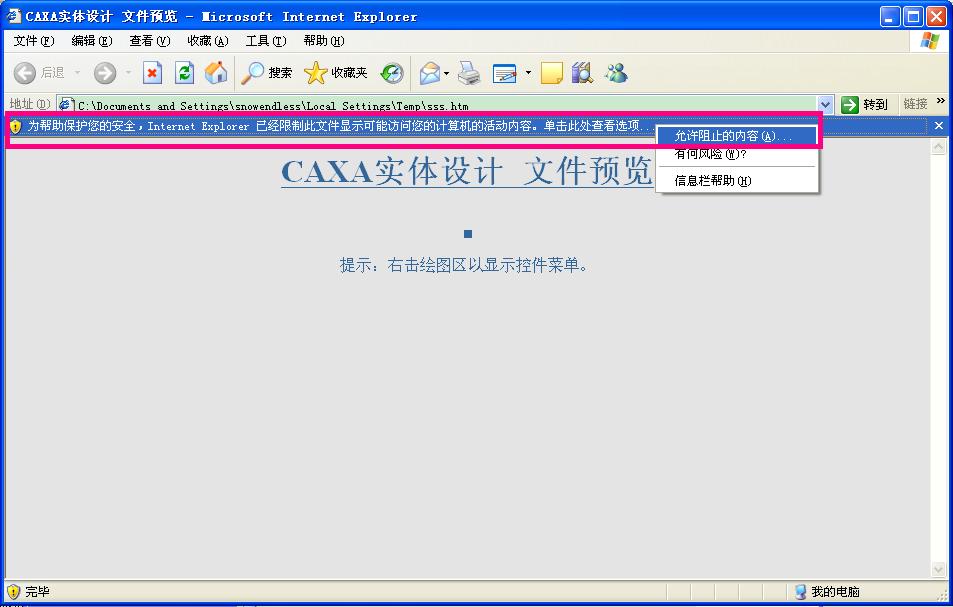
Task: Click the 我的电脑 security zone indicator
Action: 828,592
